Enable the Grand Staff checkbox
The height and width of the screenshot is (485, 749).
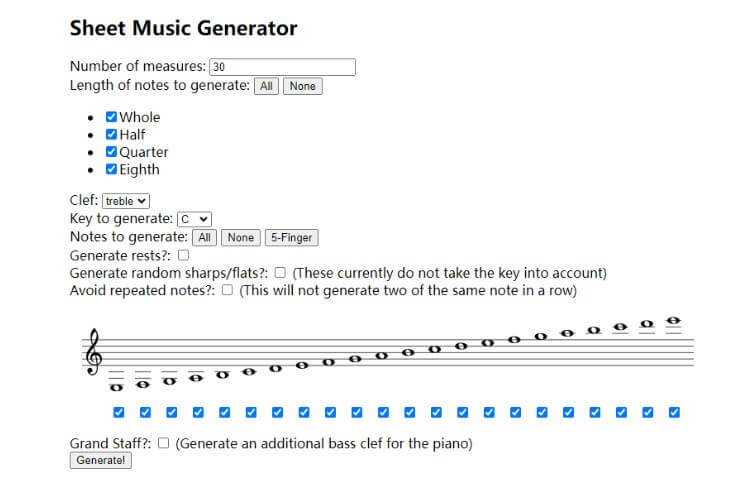point(164,443)
